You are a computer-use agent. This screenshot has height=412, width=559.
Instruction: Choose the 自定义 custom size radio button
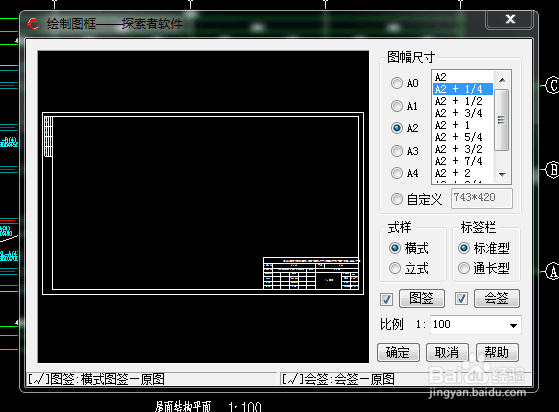[x=397, y=199]
